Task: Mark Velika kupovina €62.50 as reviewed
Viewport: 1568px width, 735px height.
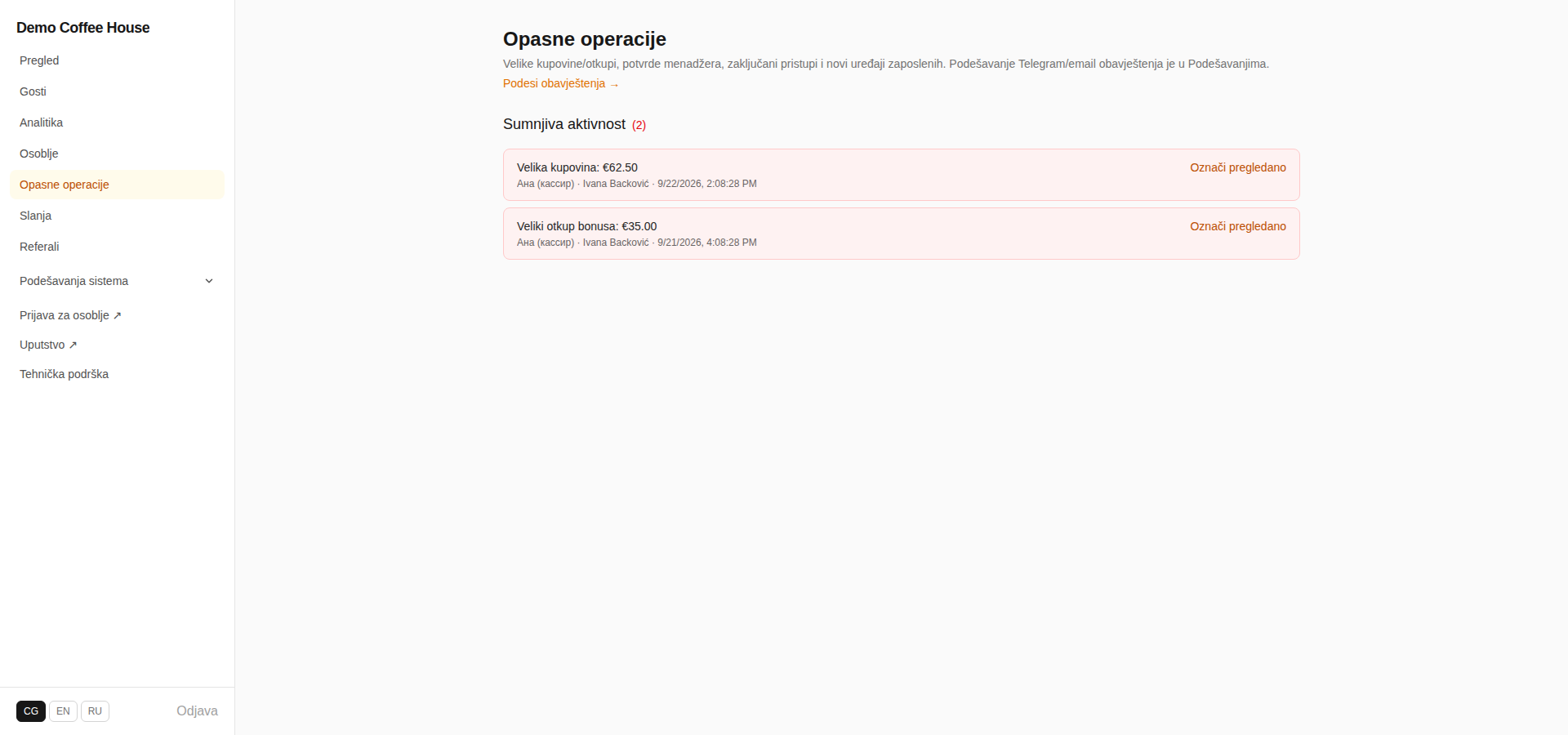Action: pyautogui.click(x=1237, y=167)
